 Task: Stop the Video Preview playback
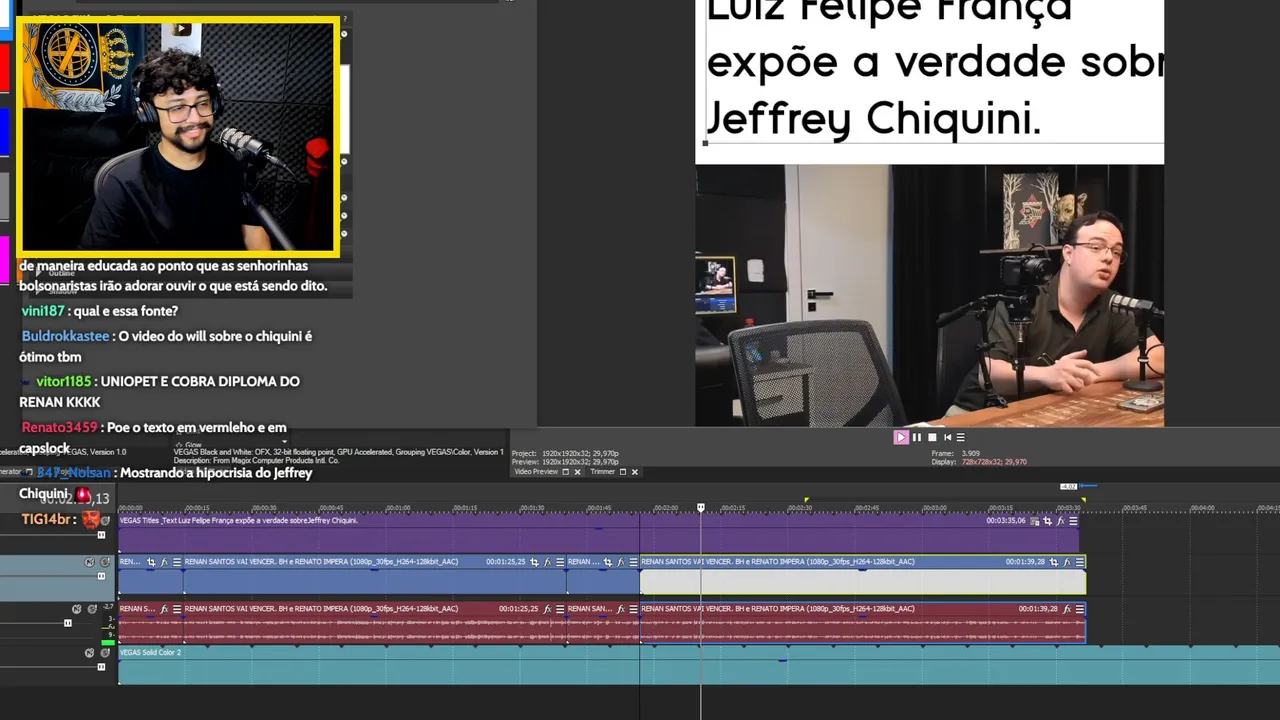(x=932, y=437)
